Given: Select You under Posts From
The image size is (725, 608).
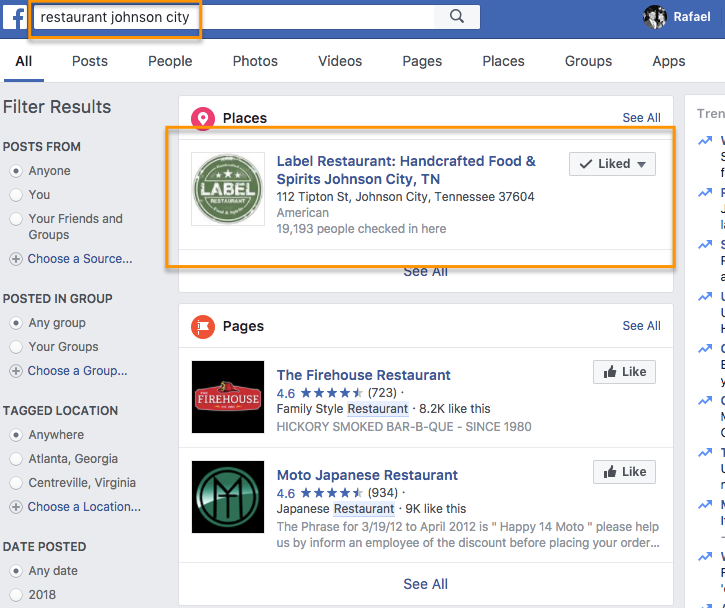Looking at the screenshot, I should (x=16, y=195).
